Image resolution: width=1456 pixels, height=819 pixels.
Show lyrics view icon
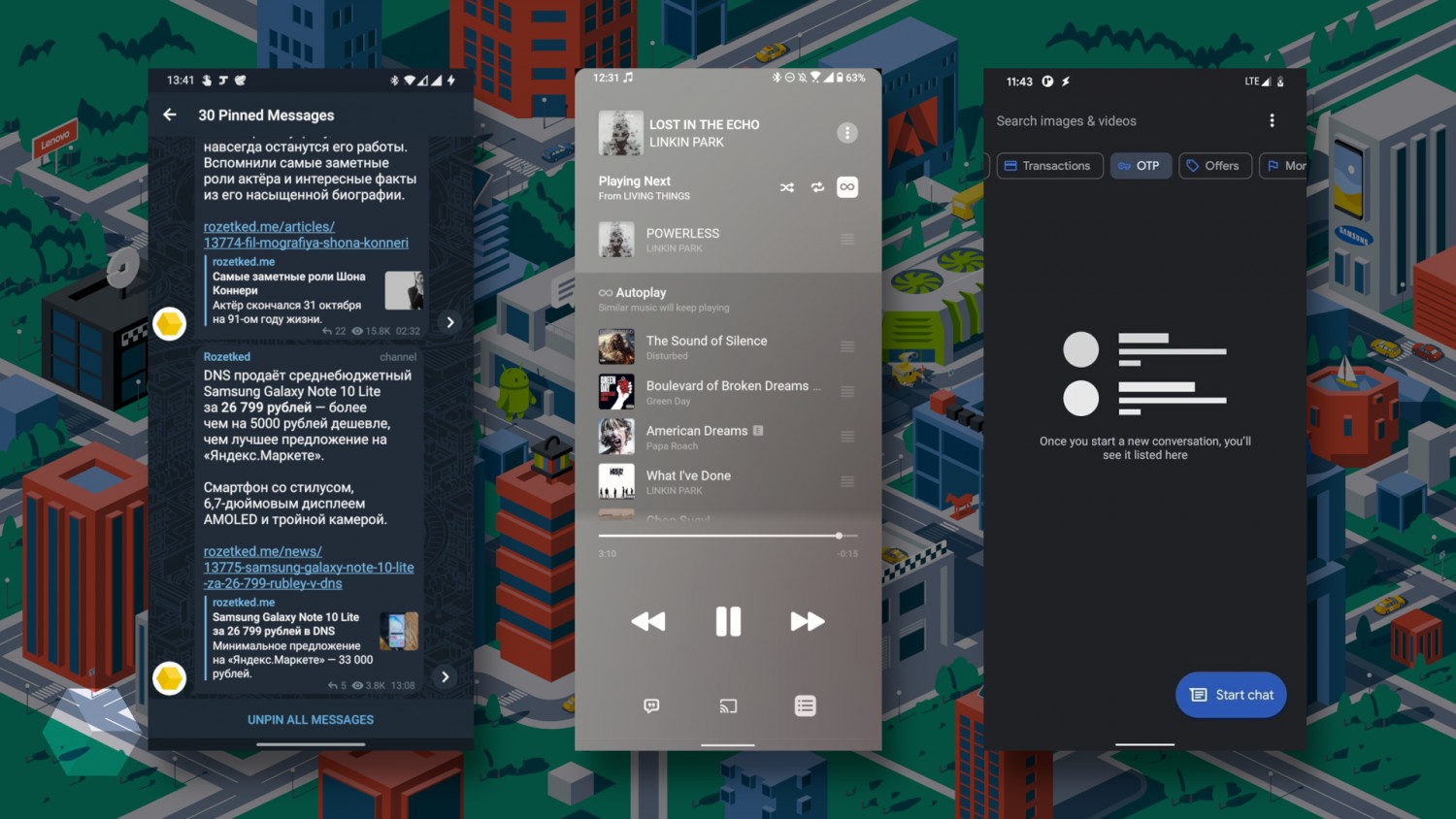(651, 706)
